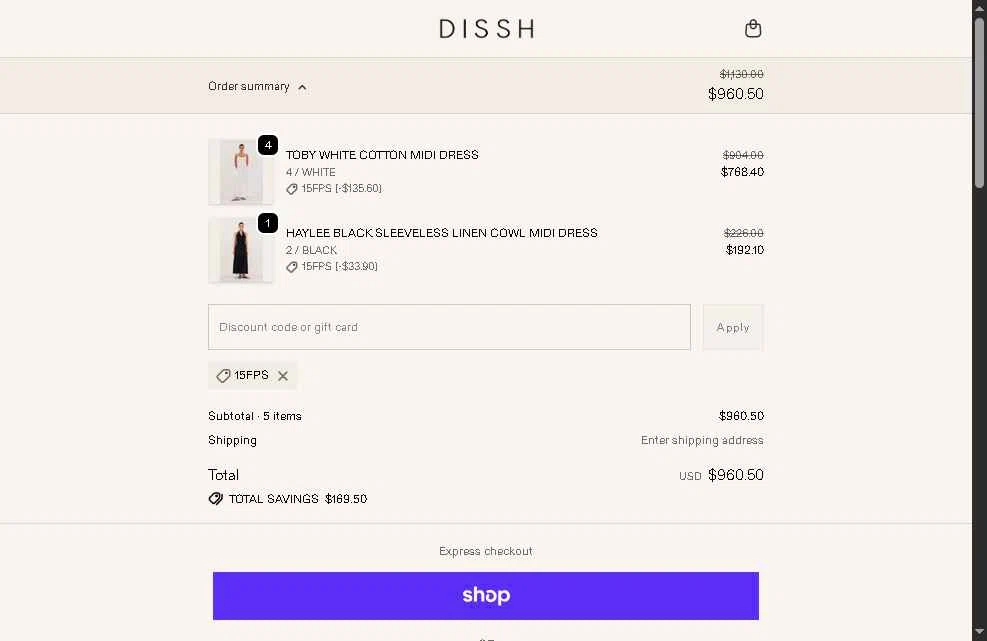987x641 pixels.
Task: Click the Order summary label
Action: pos(249,86)
